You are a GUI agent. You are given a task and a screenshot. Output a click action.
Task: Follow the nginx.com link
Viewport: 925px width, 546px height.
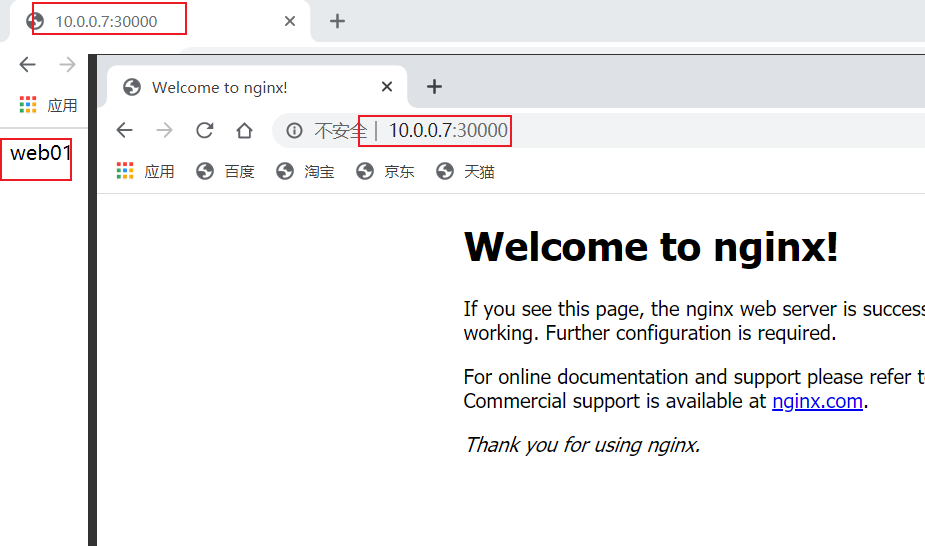coord(817,401)
